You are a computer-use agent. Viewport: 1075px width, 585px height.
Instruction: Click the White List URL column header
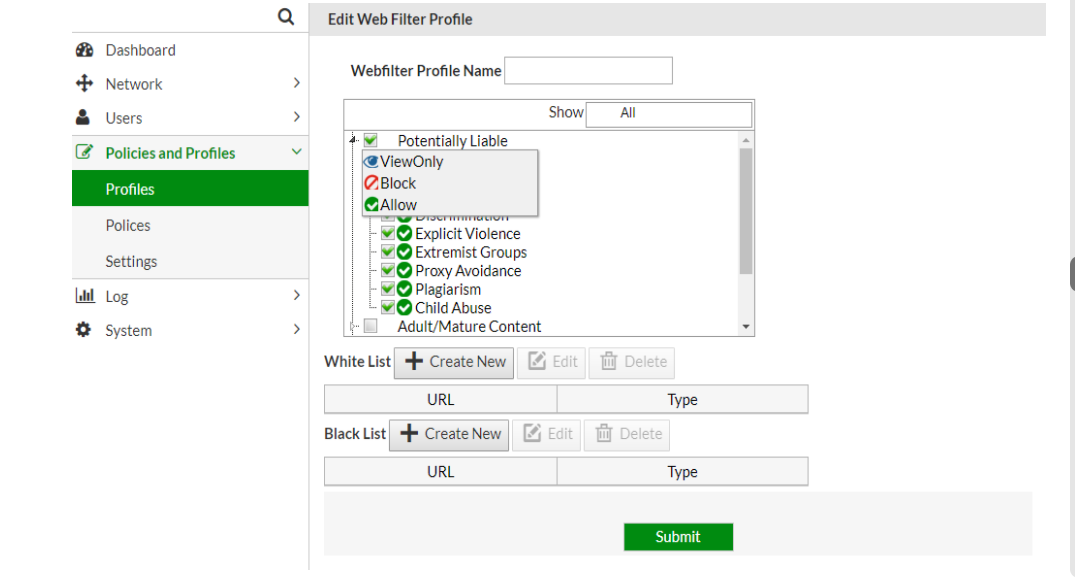(441, 400)
